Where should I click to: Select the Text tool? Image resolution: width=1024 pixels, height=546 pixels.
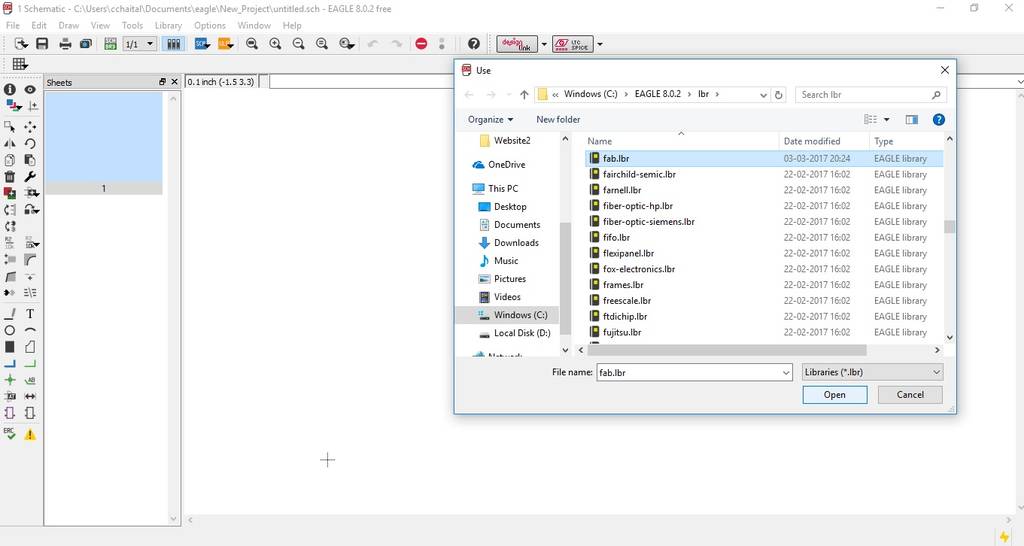tap(30, 313)
